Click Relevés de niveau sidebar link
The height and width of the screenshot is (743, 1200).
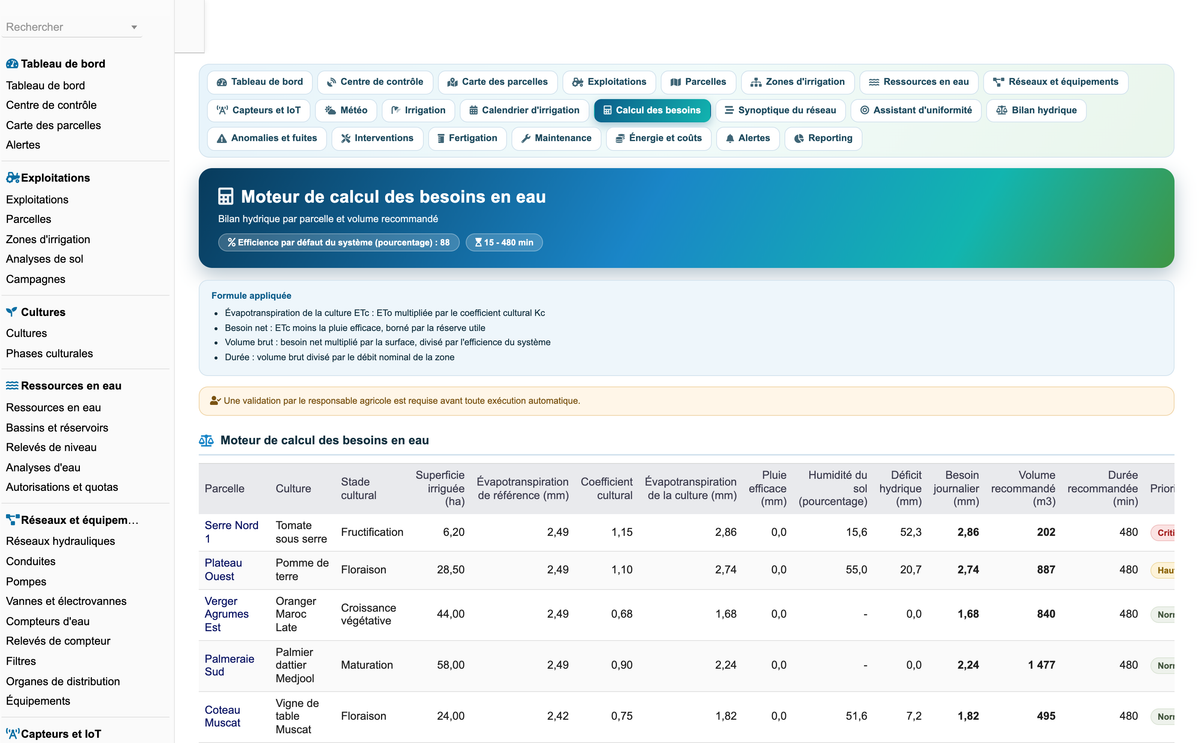(x=52, y=448)
